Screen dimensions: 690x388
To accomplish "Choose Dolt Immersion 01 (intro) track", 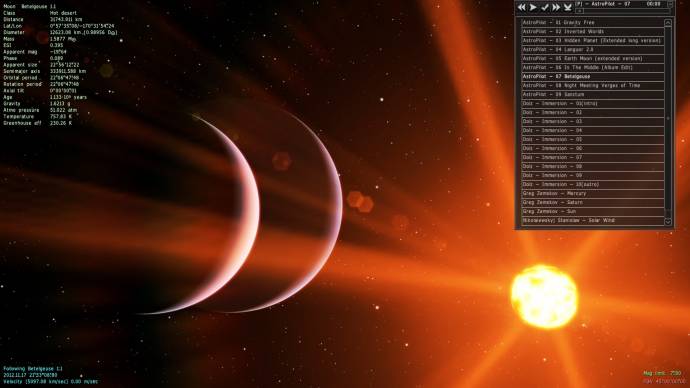I will point(592,103).
